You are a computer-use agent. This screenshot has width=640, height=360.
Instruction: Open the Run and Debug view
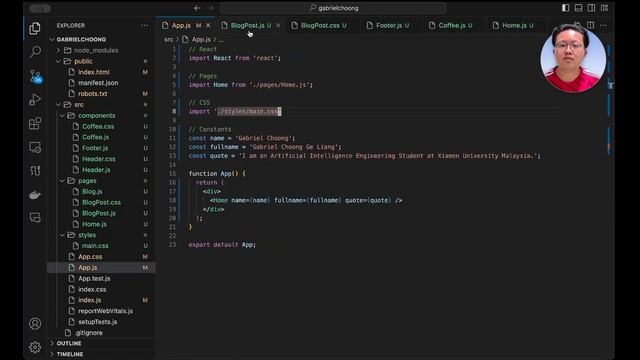point(35,100)
